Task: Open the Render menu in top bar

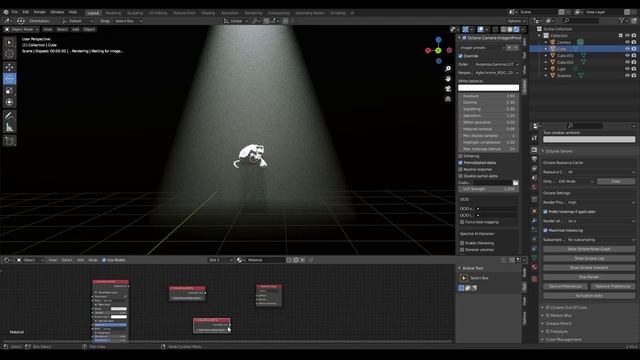Action: click(40, 12)
